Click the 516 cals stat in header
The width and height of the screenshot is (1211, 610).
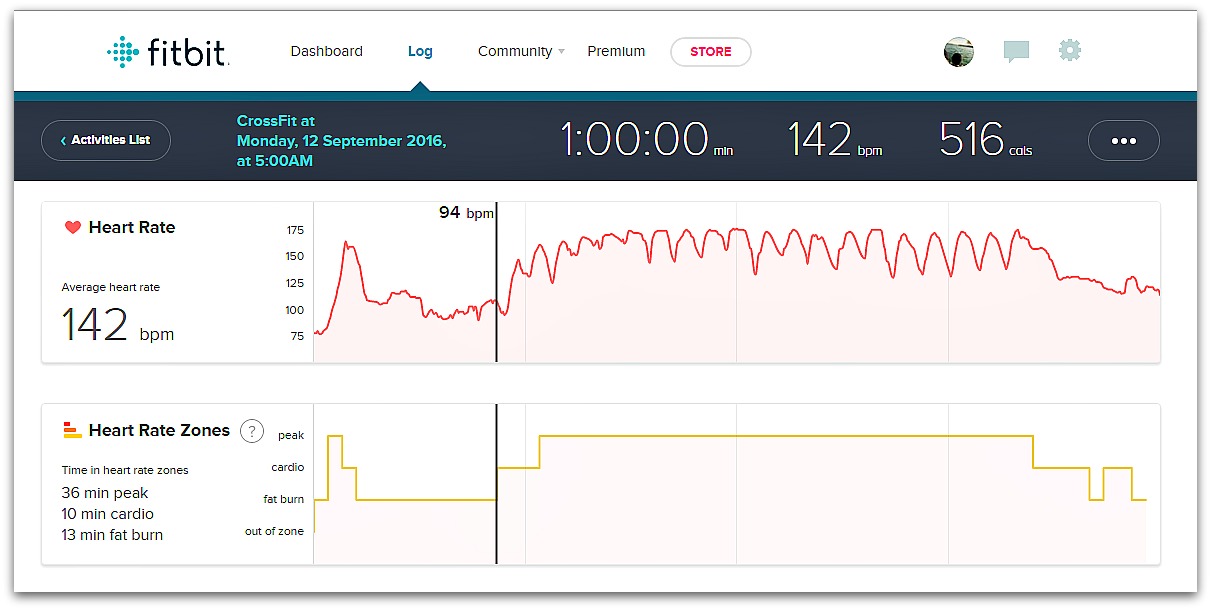(985, 141)
